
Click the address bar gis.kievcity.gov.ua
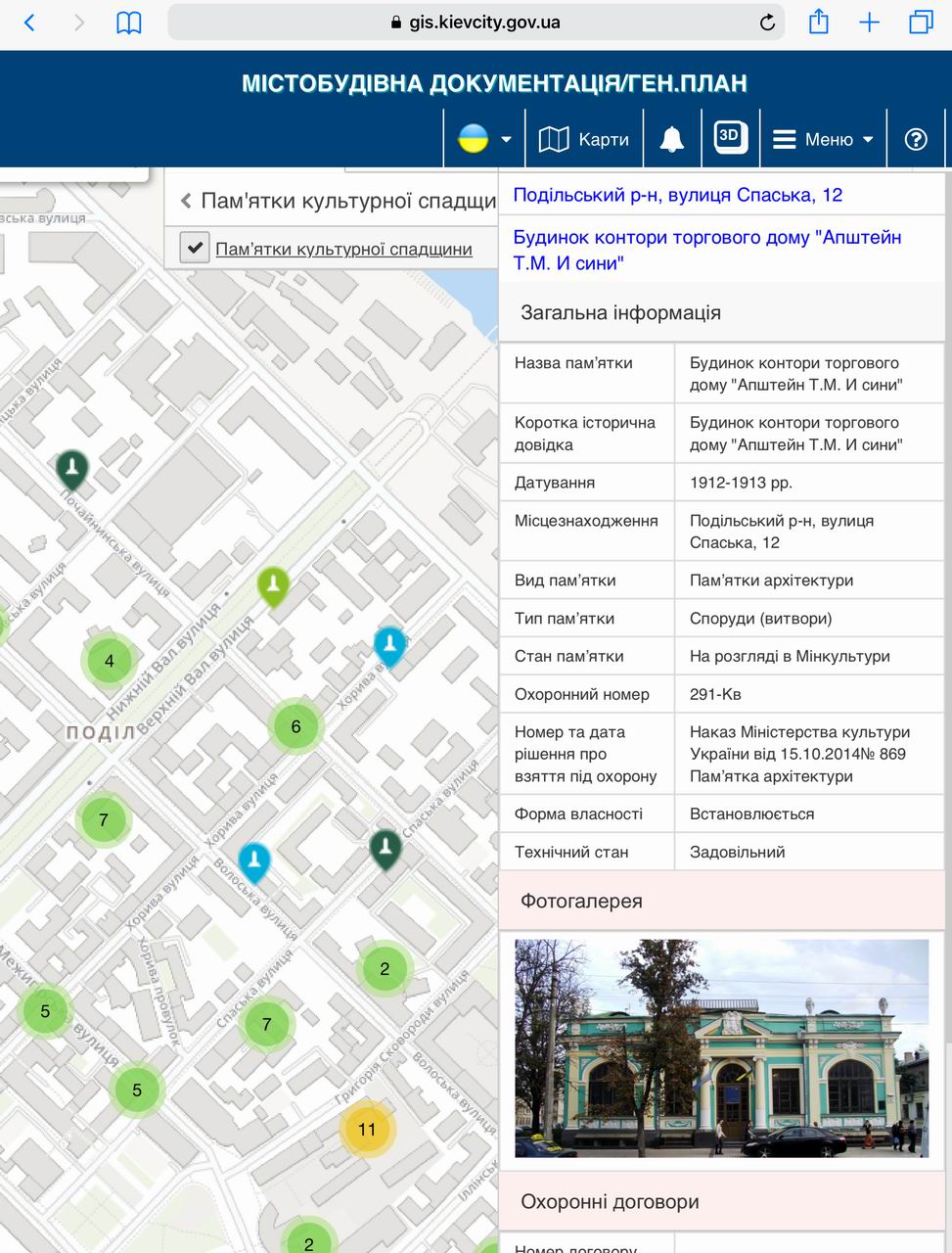[x=476, y=21]
